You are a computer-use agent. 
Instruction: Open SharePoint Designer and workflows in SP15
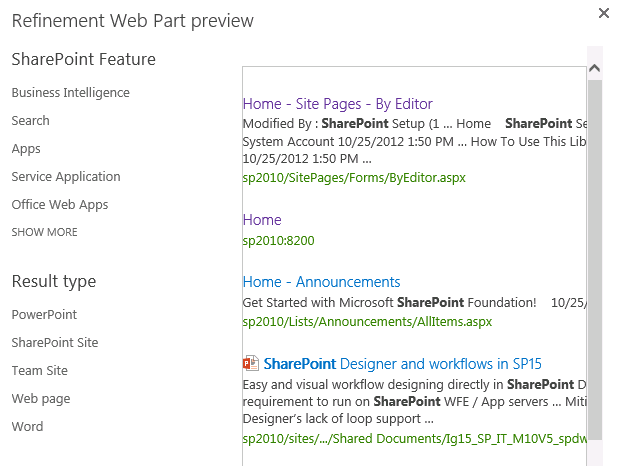pyautogui.click(x=402, y=364)
